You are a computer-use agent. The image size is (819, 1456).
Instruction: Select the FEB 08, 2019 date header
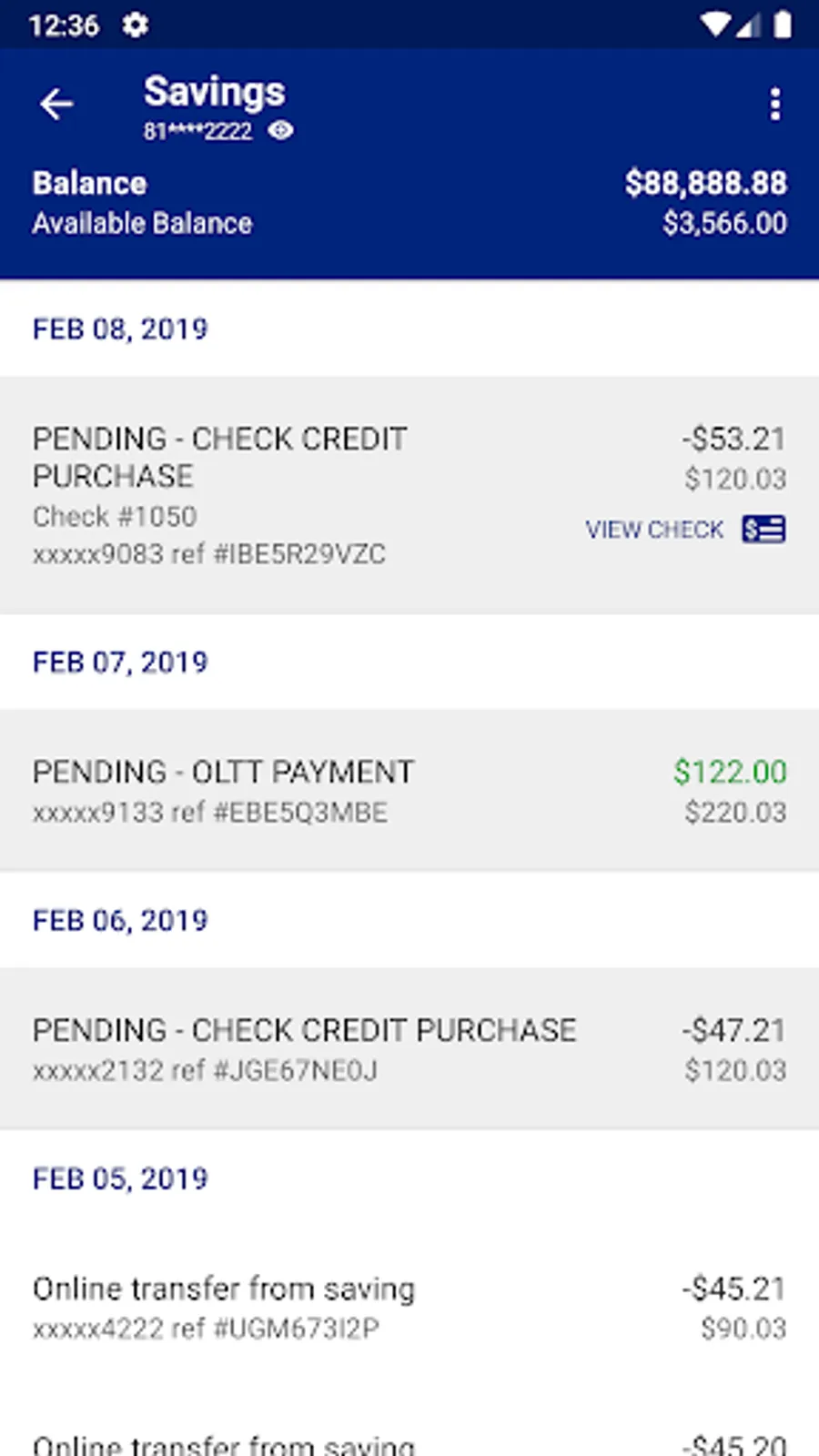click(x=120, y=329)
